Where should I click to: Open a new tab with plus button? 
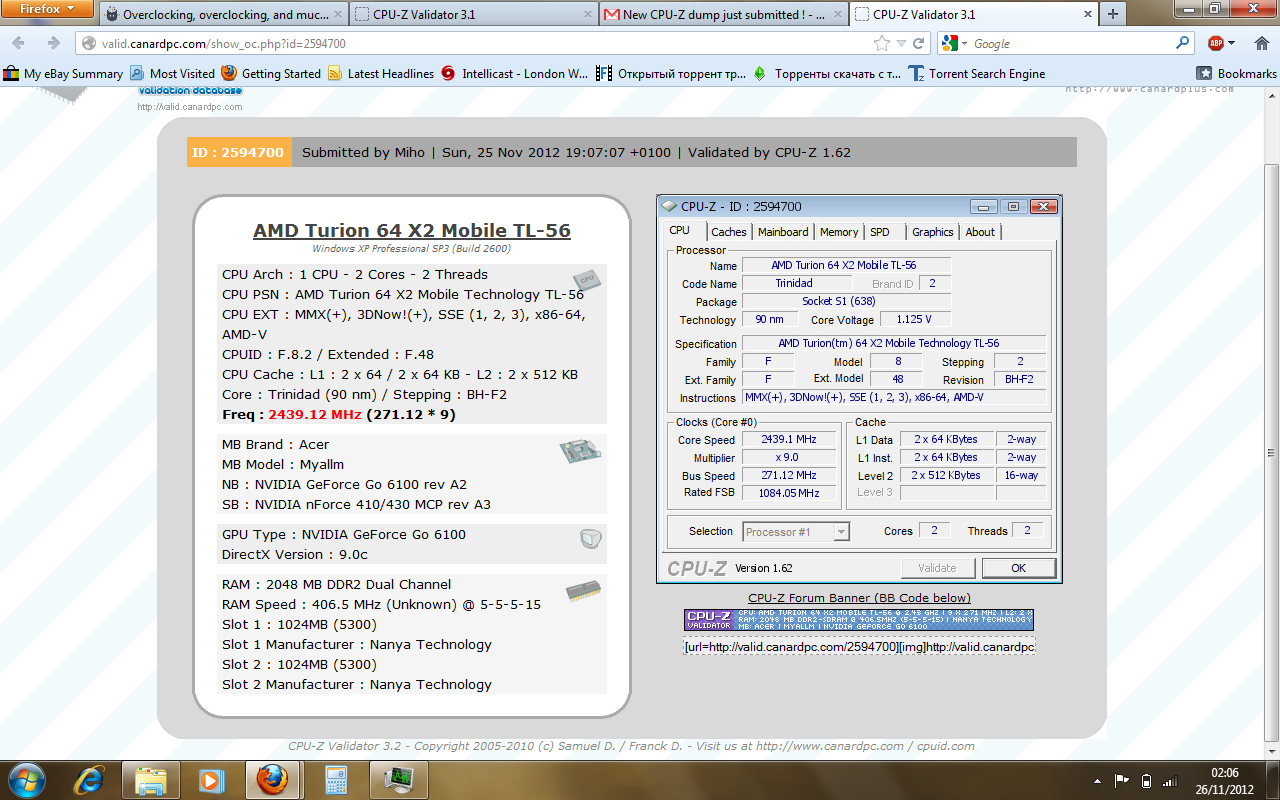tap(1112, 15)
